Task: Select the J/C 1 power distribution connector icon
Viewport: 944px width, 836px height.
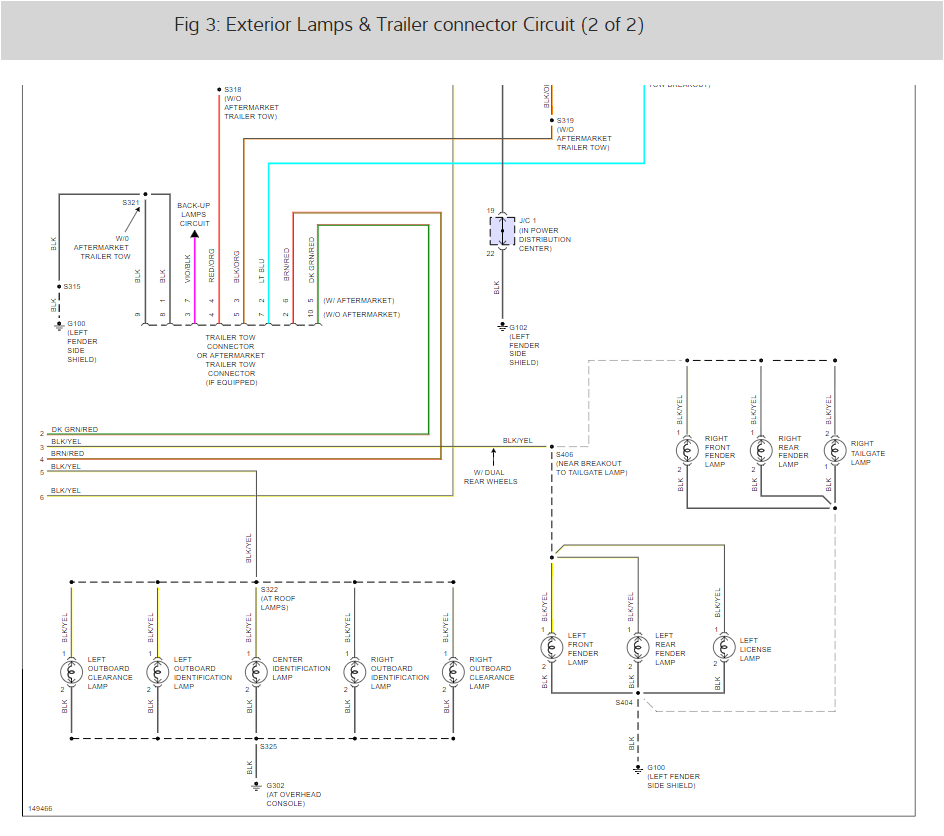Action: coord(500,232)
